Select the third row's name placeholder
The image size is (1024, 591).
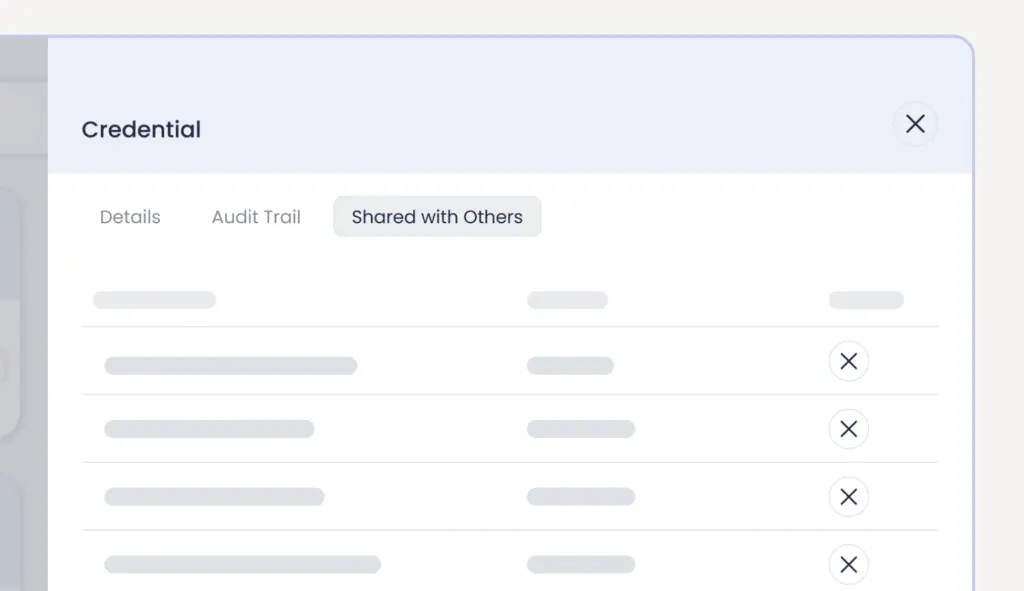click(214, 496)
